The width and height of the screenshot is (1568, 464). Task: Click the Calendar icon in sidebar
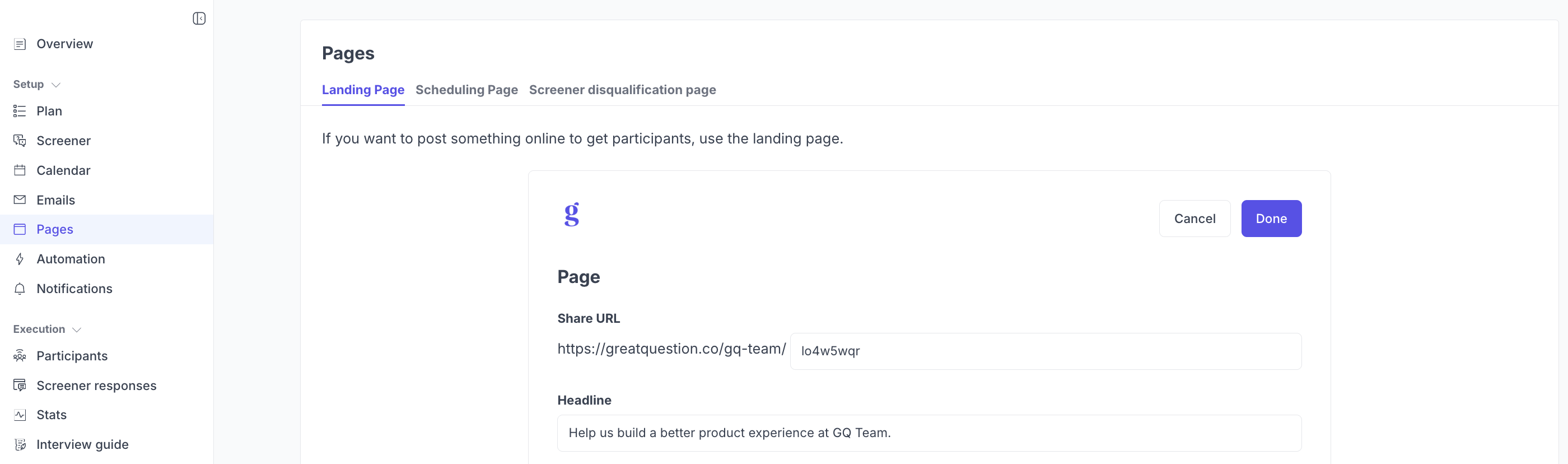click(20, 170)
